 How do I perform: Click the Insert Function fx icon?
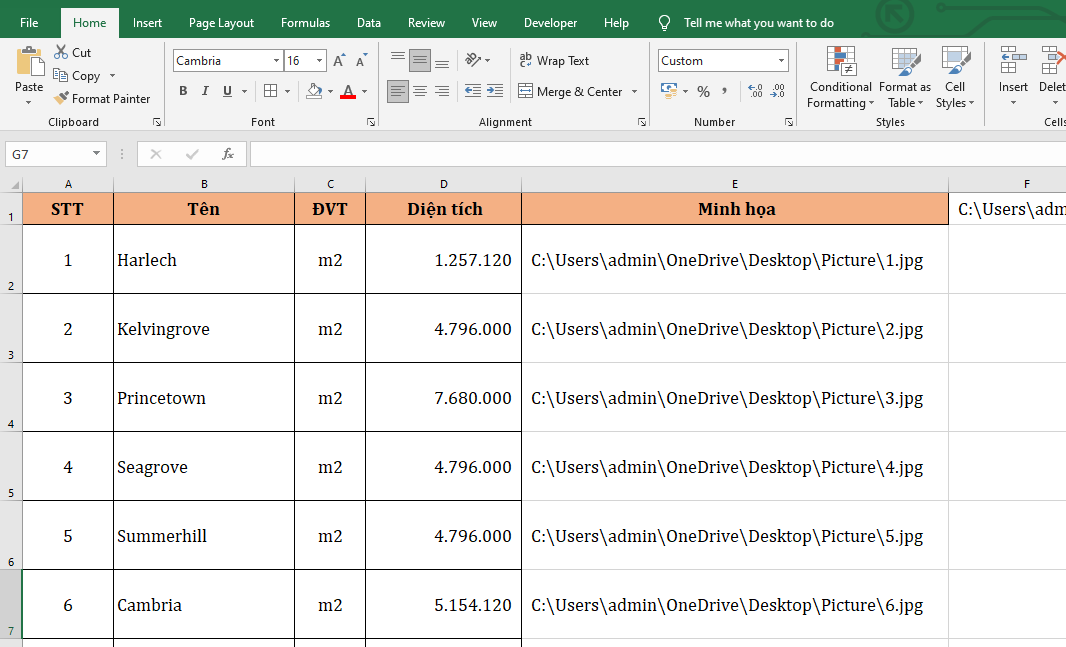pyautogui.click(x=228, y=154)
